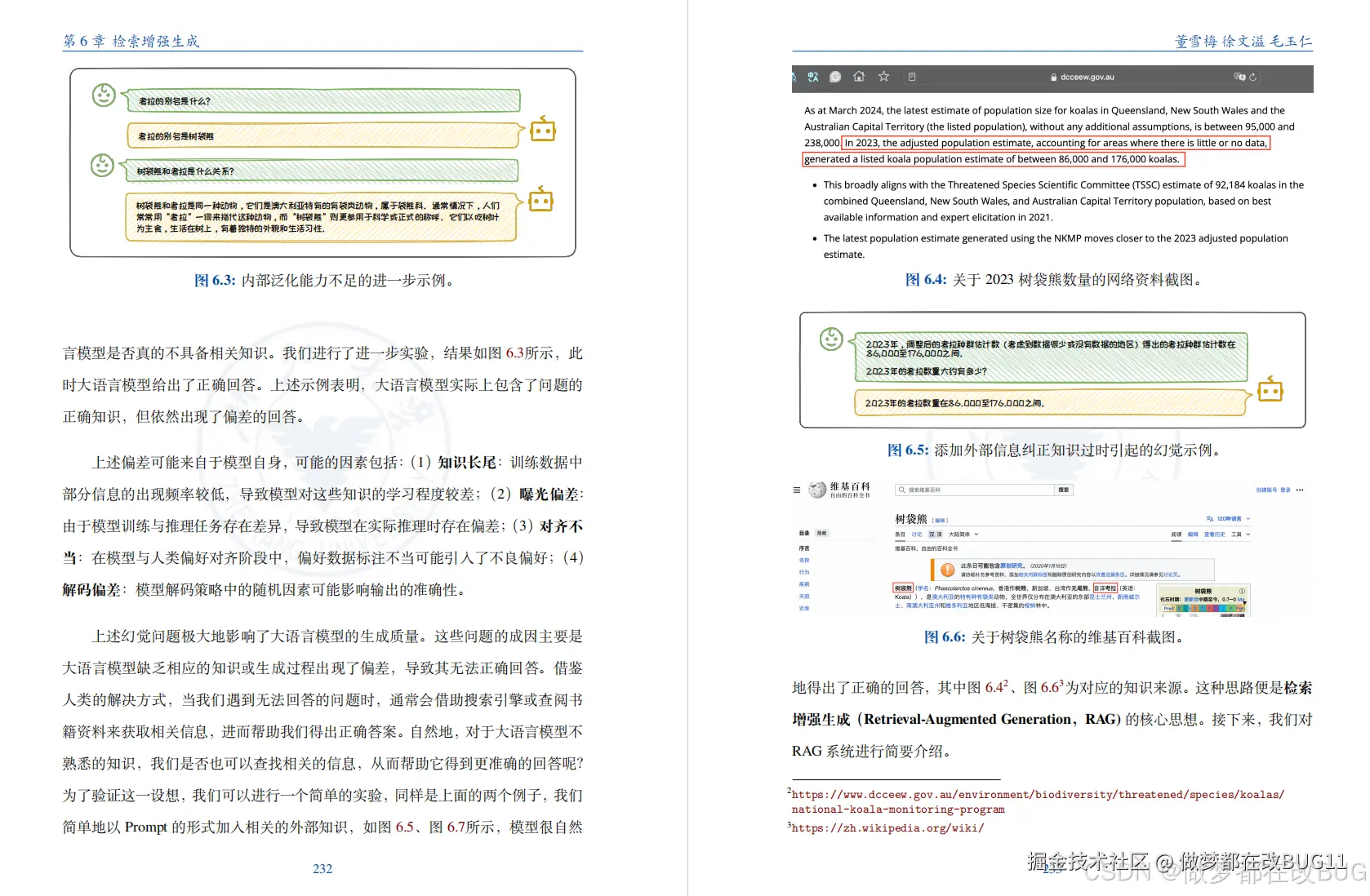Open the Wikipedia hamburger menu
The height and width of the screenshot is (896, 1370).
coord(797,490)
